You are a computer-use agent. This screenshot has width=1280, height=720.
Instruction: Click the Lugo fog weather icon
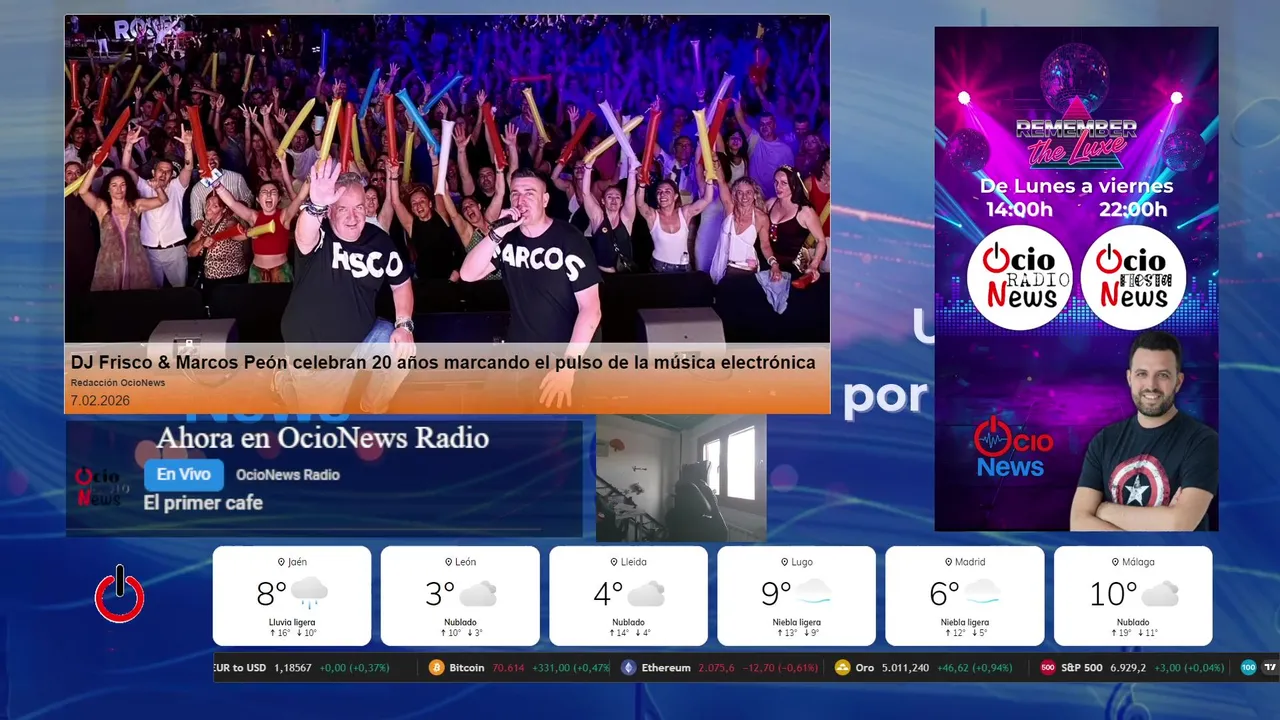click(x=814, y=592)
